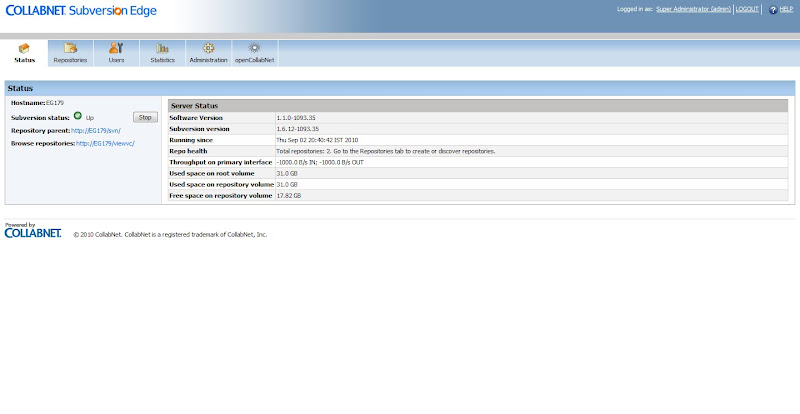Click the Repositories tab folder icon
Screen dimensions: 800x414
70,48
